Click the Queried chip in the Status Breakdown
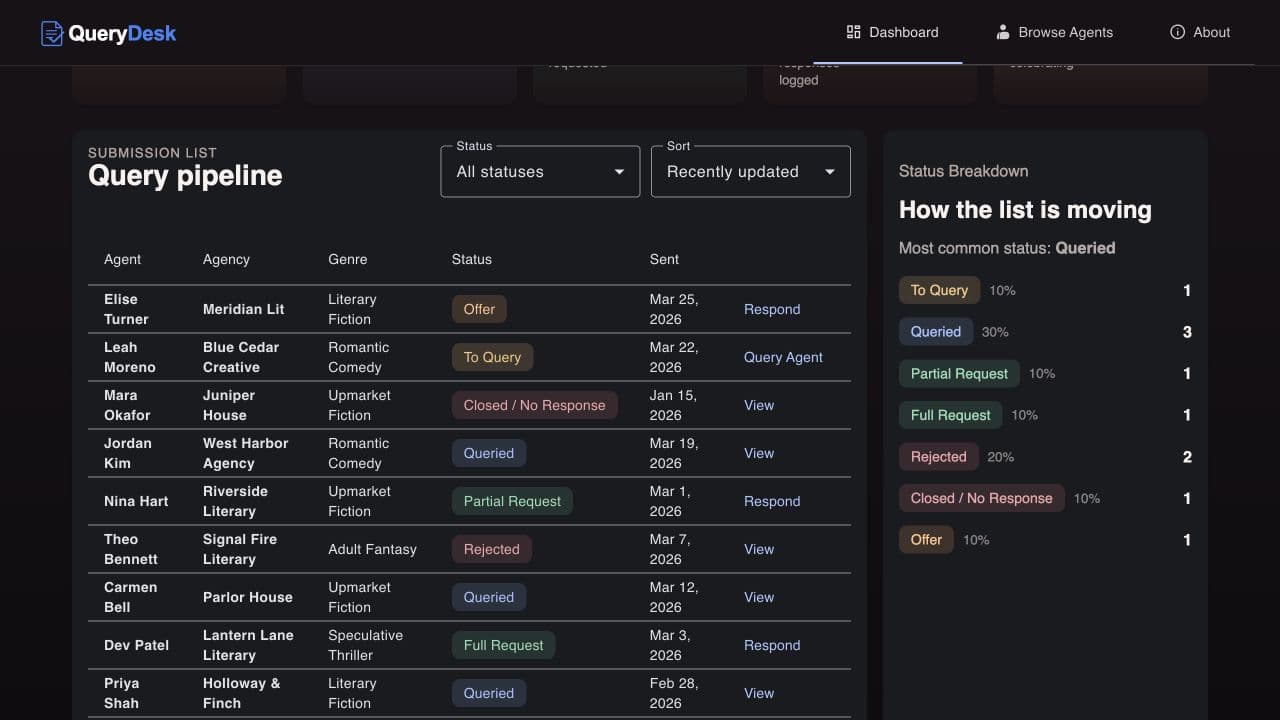This screenshot has width=1280, height=720. coord(935,332)
